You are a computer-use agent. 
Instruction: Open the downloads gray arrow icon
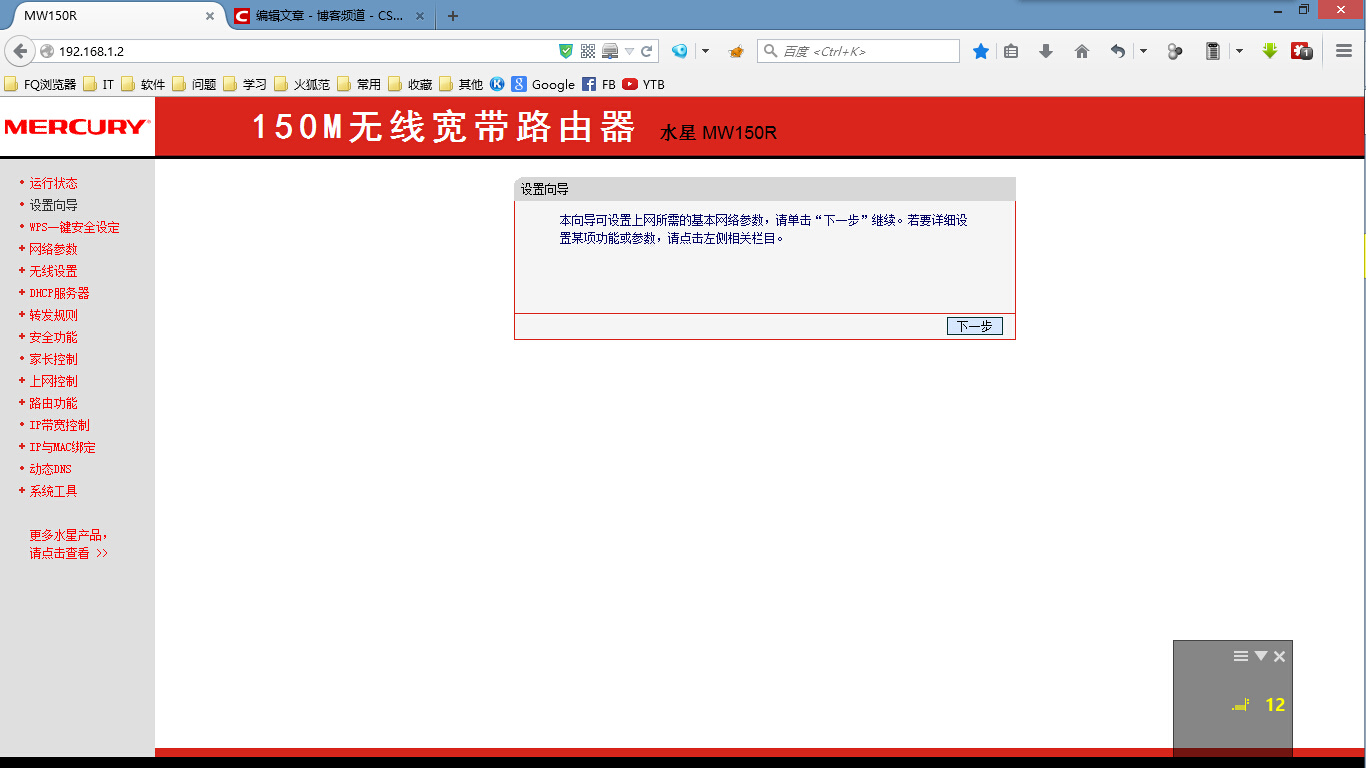[x=1046, y=51]
